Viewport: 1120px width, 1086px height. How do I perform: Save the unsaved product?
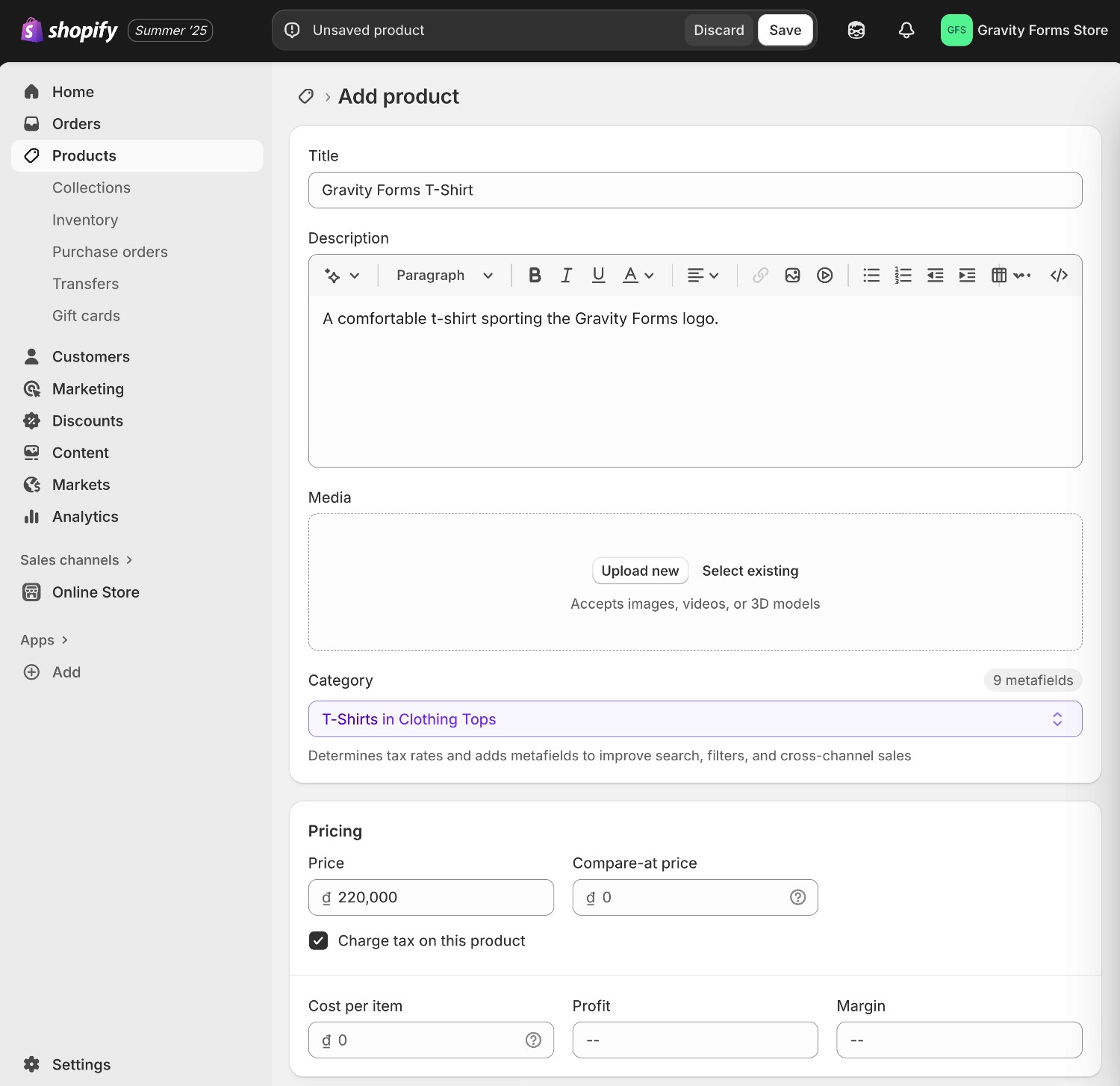tap(785, 30)
